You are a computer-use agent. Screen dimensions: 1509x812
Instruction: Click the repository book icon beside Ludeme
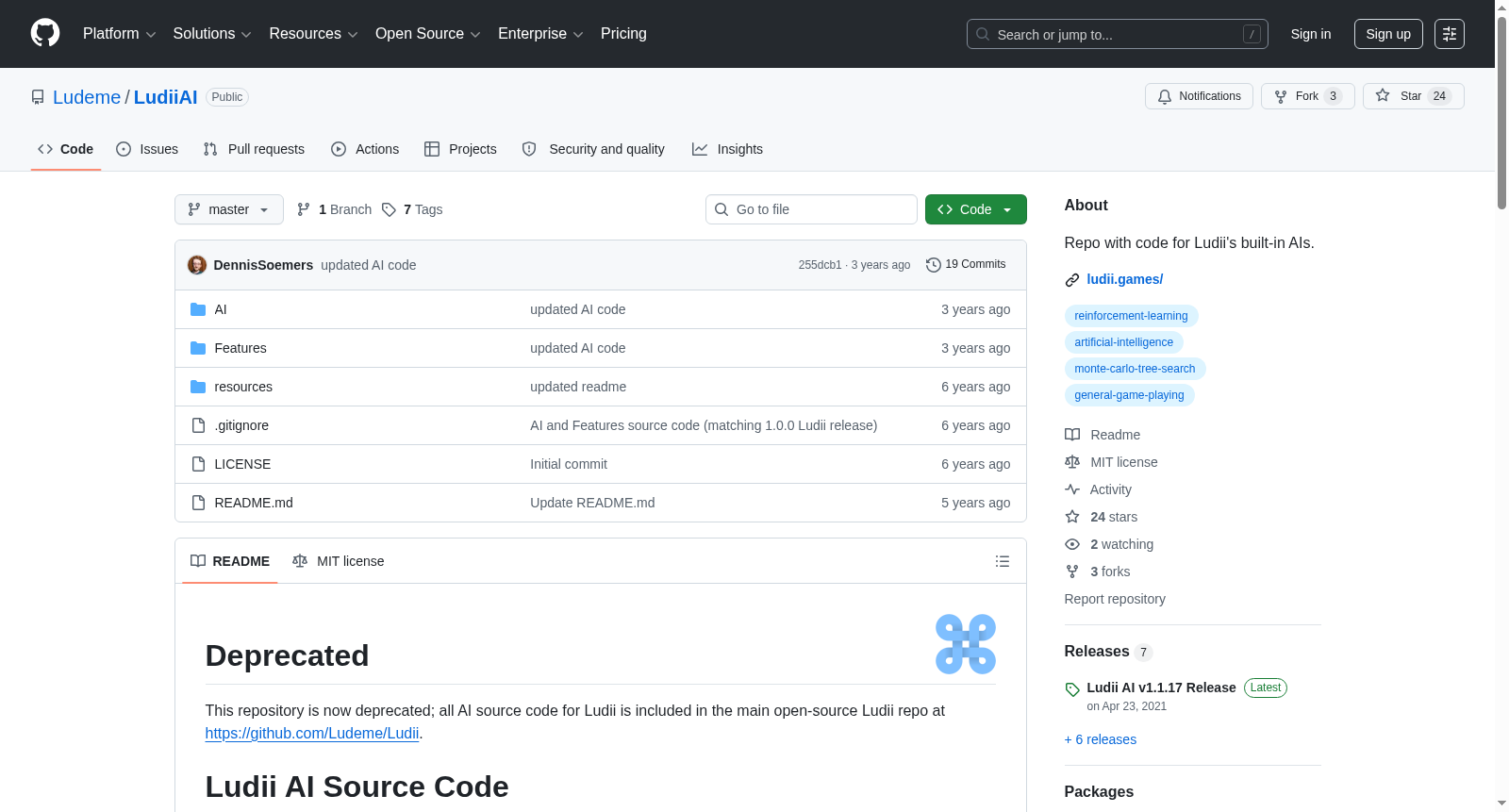click(x=38, y=97)
